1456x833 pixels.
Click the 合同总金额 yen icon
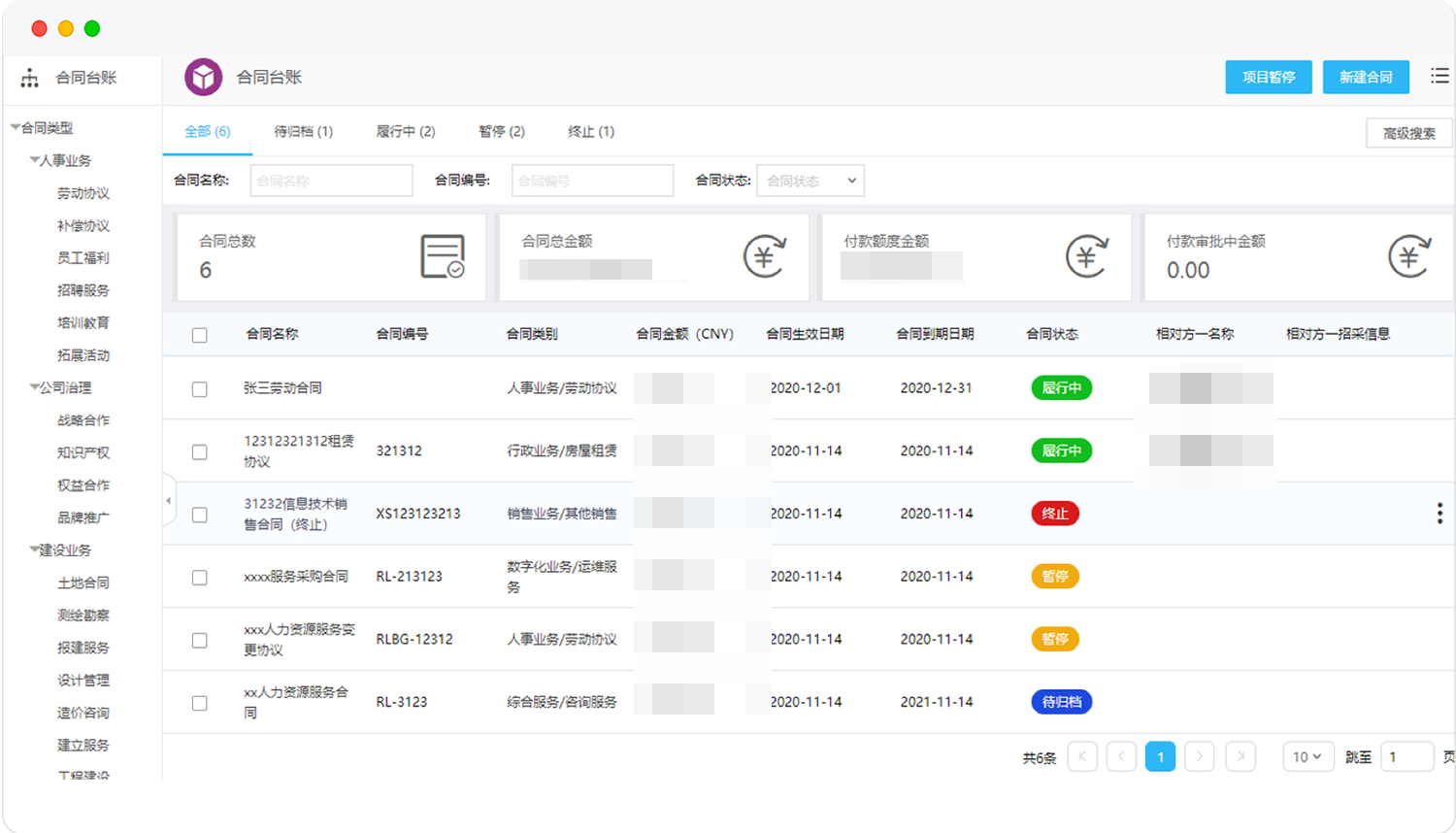pyautogui.click(x=764, y=256)
